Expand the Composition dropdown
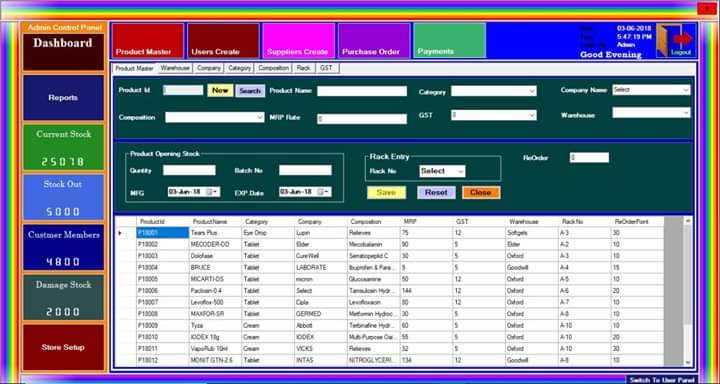Viewport: 720px width, 384px height. click(260, 118)
